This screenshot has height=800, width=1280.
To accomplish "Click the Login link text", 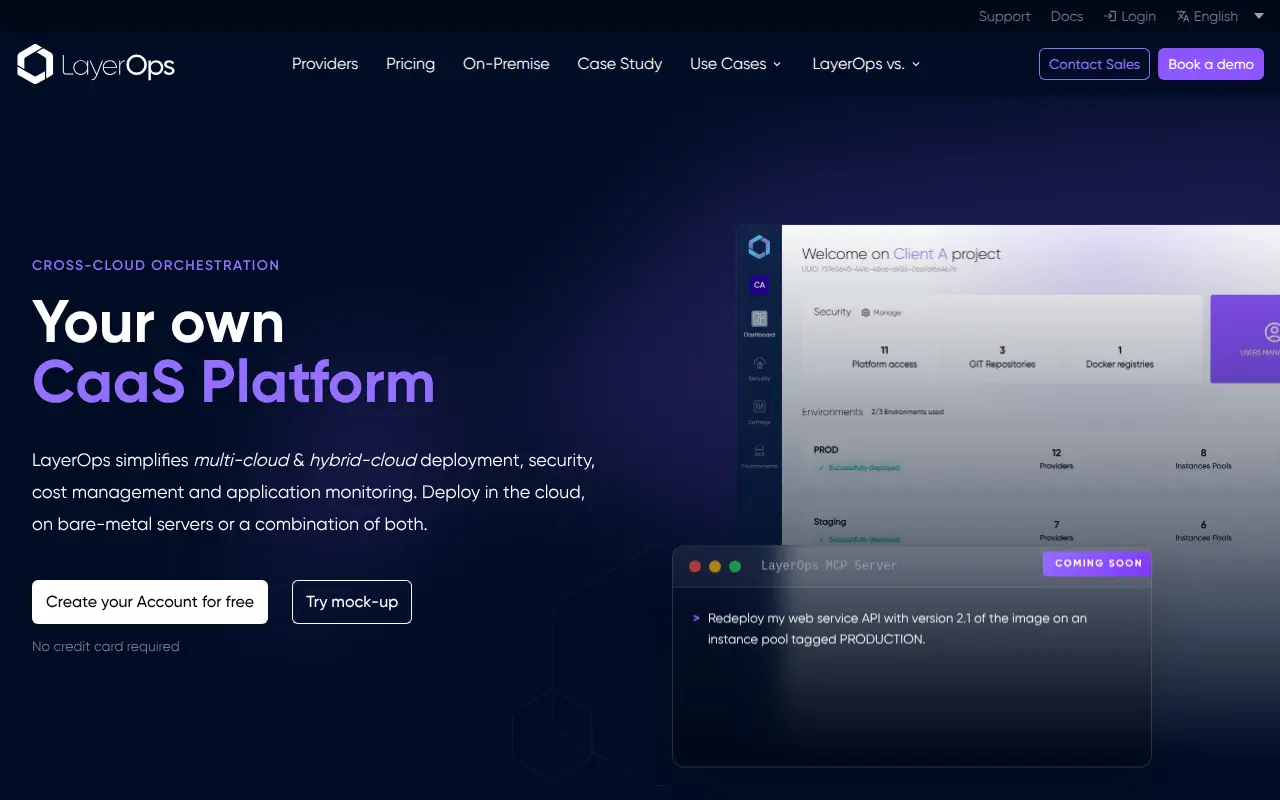I will [x=1139, y=16].
